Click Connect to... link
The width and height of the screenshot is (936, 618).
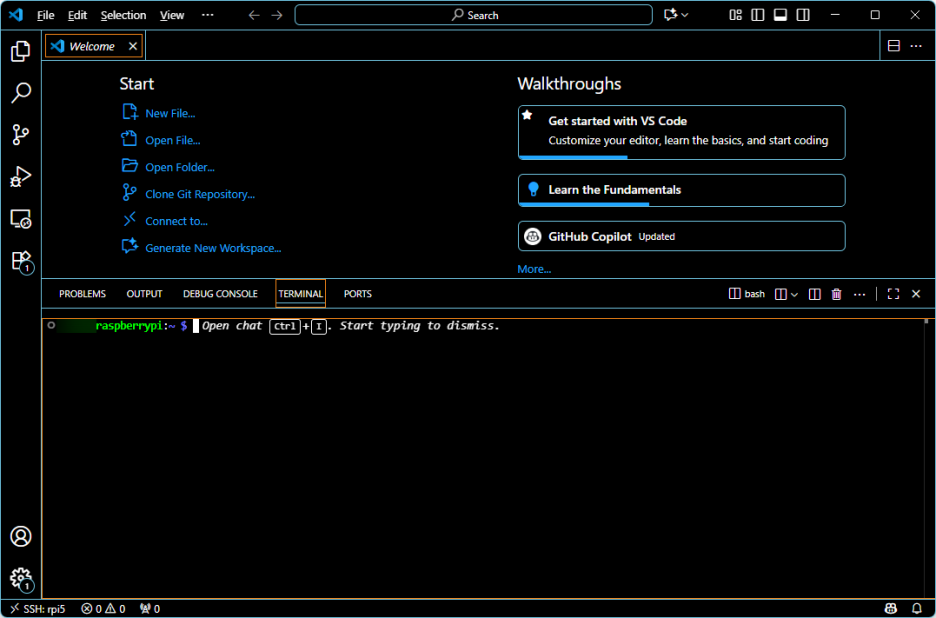[176, 221]
